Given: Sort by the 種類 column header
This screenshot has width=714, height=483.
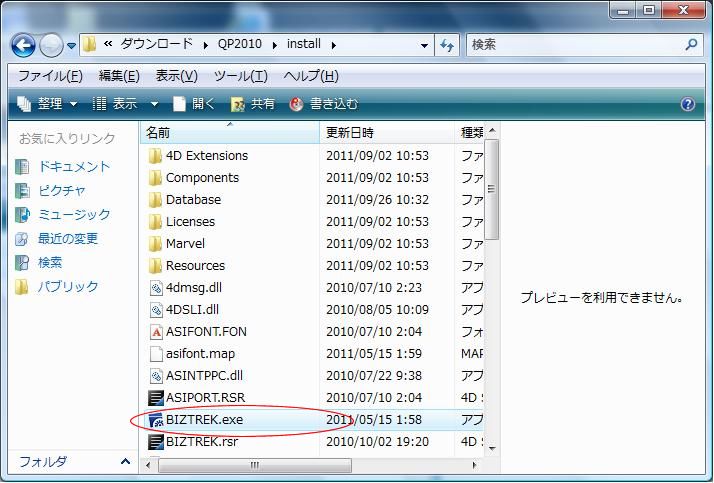Looking at the screenshot, I should tap(470, 132).
